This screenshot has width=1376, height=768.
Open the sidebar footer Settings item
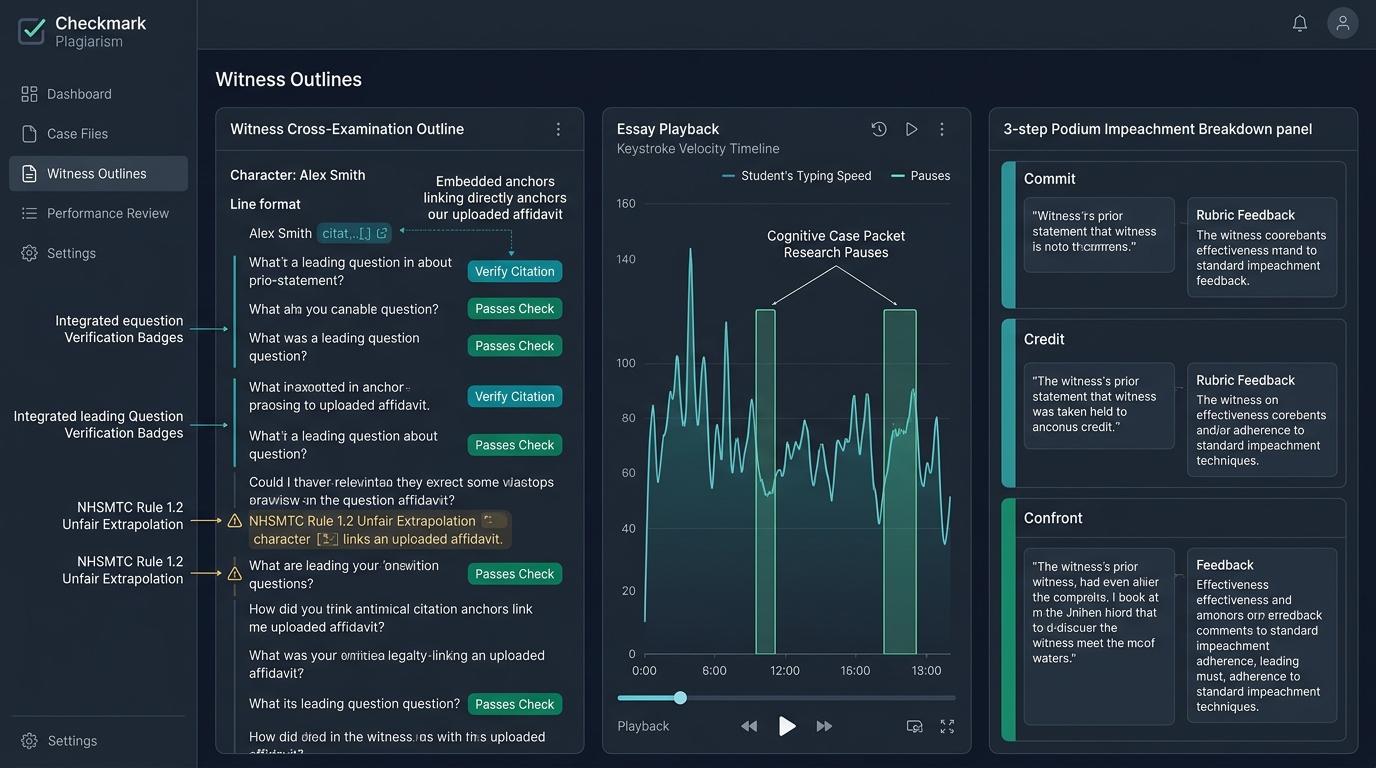[59, 741]
